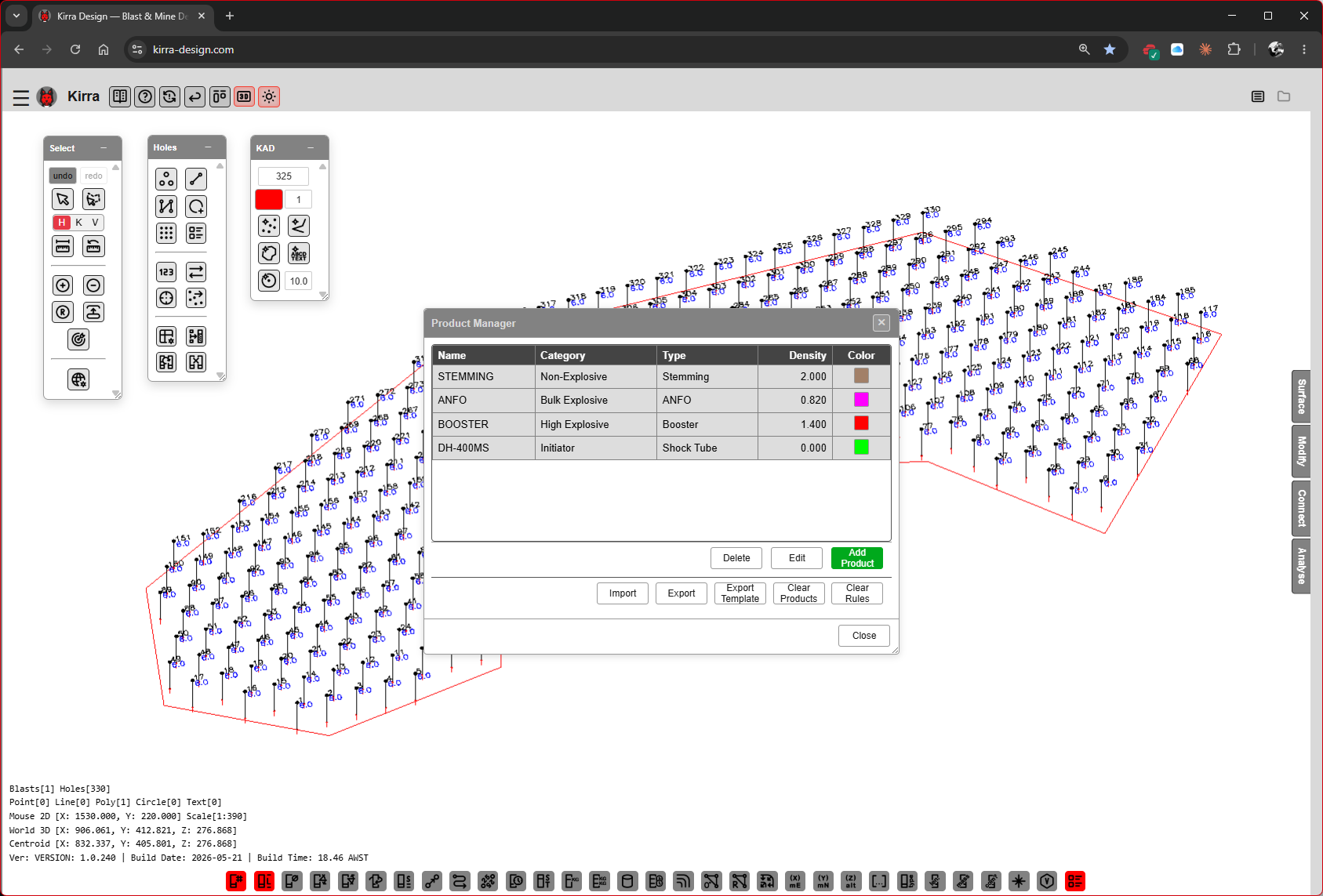Image resolution: width=1323 pixels, height=896 pixels.
Task: Click the Add Product button
Action: (x=857, y=558)
